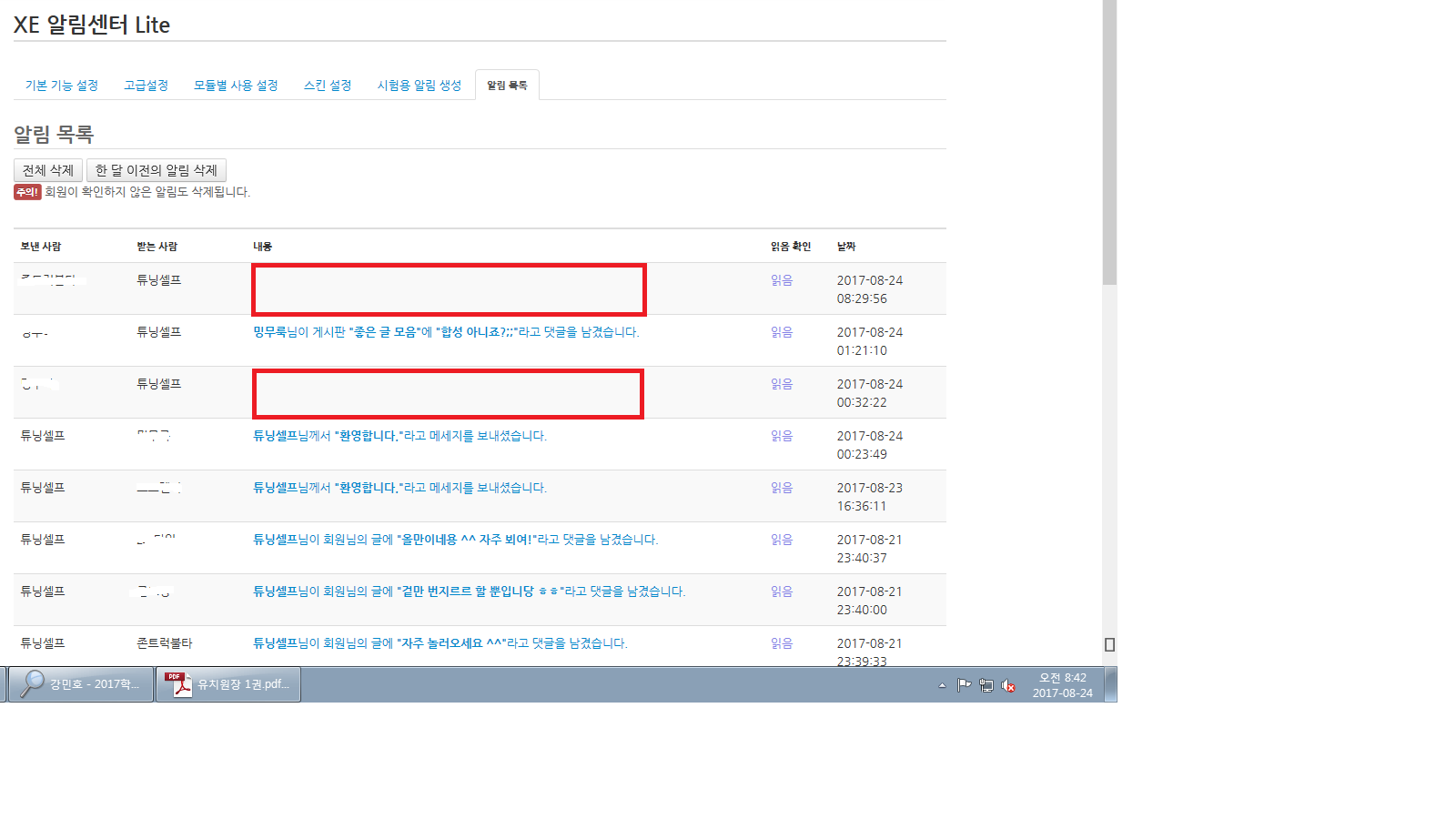The height and width of the screenshot is (819, 1456).
Task: Select the active 알림 목록 tab
Action: [507, 86]
